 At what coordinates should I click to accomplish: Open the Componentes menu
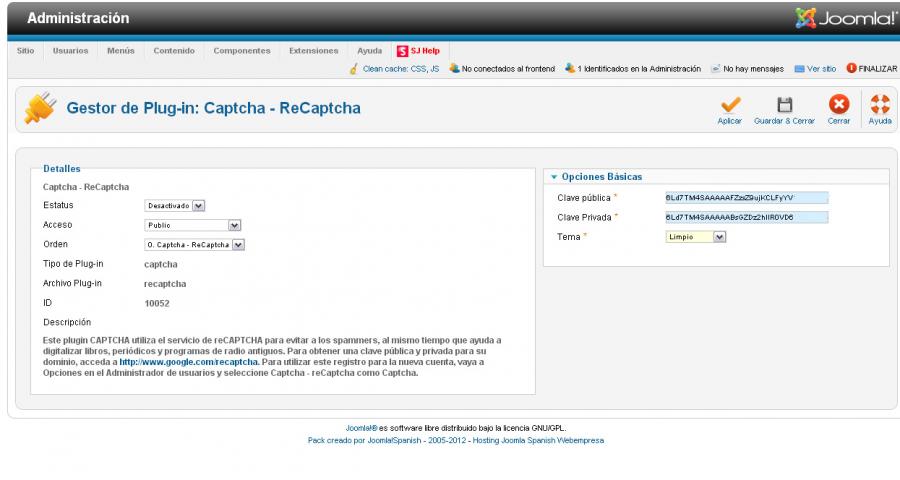pyautogui.click(x=242, y=51)
